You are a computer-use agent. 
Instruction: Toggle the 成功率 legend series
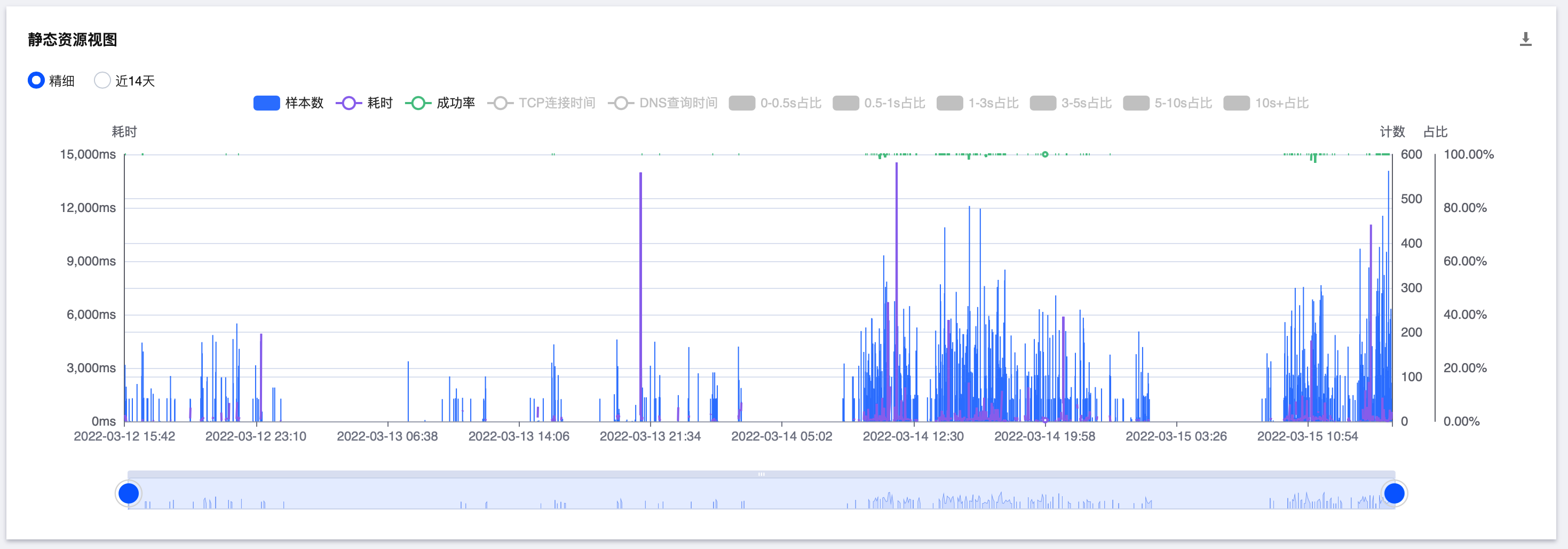(x=440, y=103)
